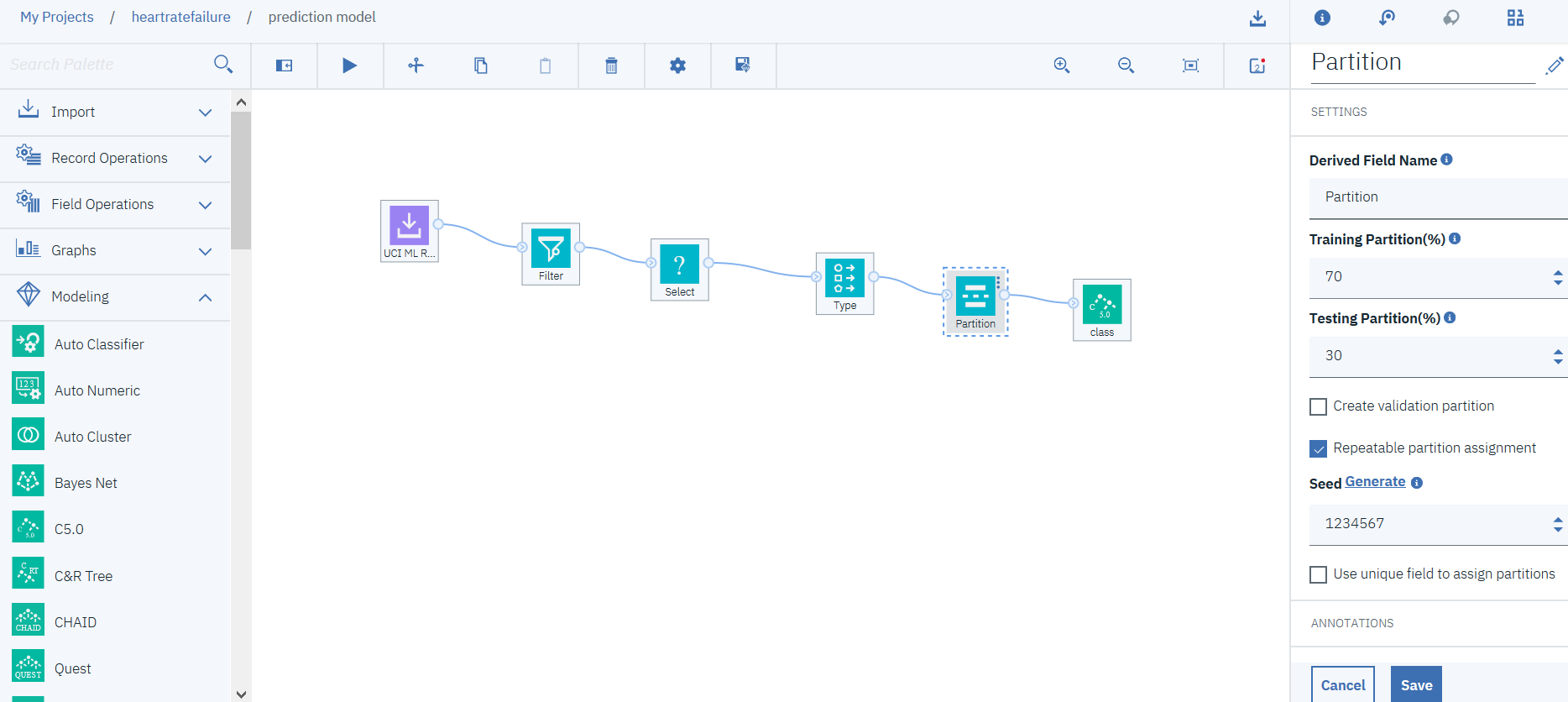Uncheck Repeatable partition assignment

(x=1319, y=448)
